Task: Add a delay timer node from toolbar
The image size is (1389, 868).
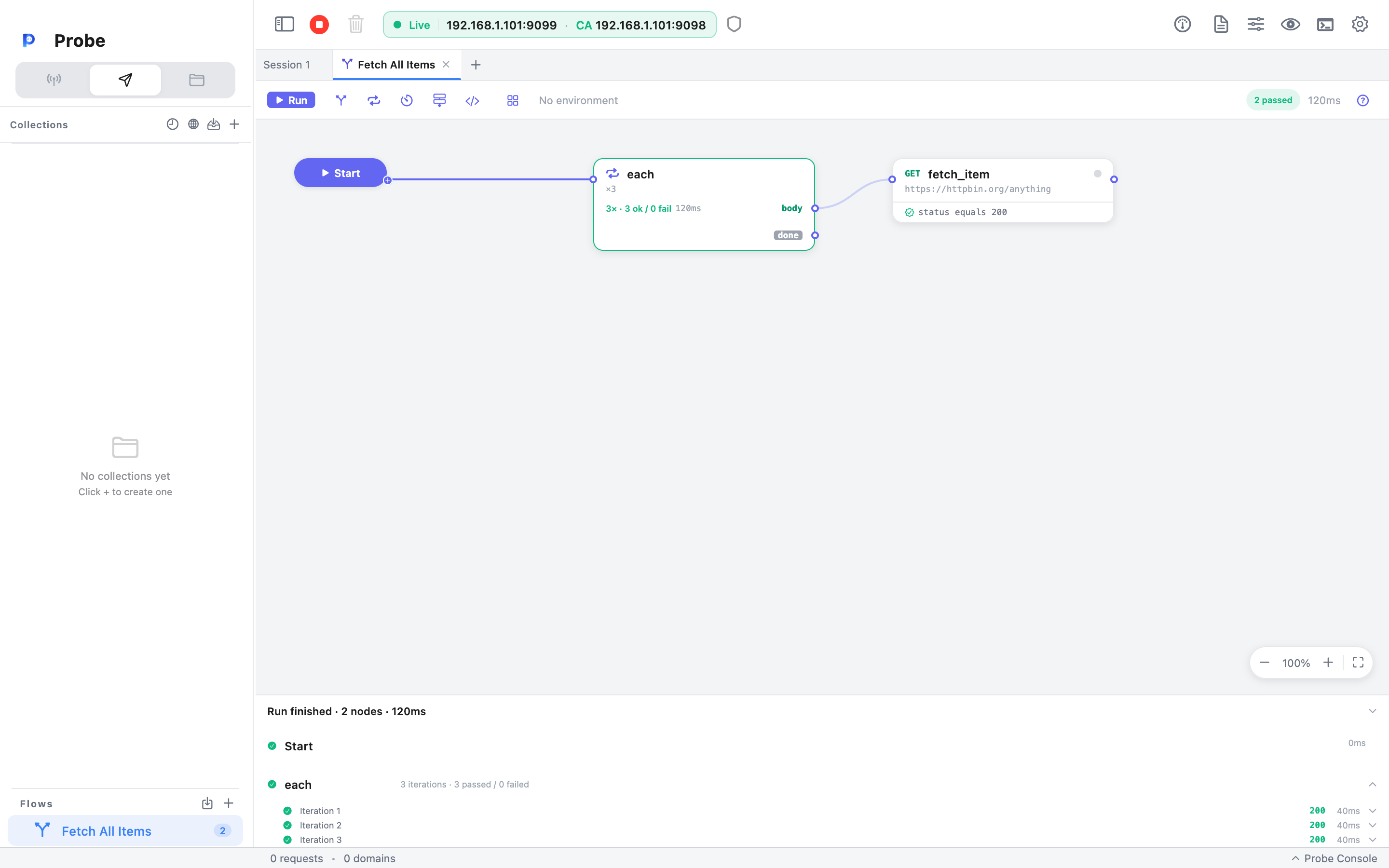Action: (407, 100)
